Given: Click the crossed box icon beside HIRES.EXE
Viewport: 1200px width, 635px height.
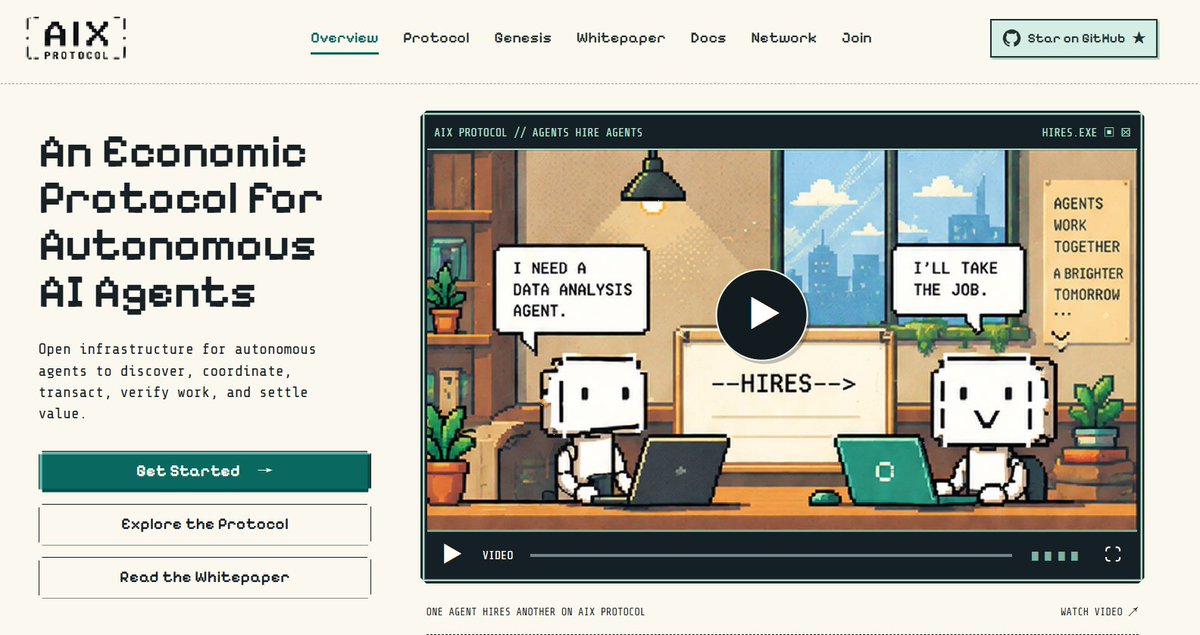Looking at the screenshot, I should pyautogui.click(x=1126, y=132).
